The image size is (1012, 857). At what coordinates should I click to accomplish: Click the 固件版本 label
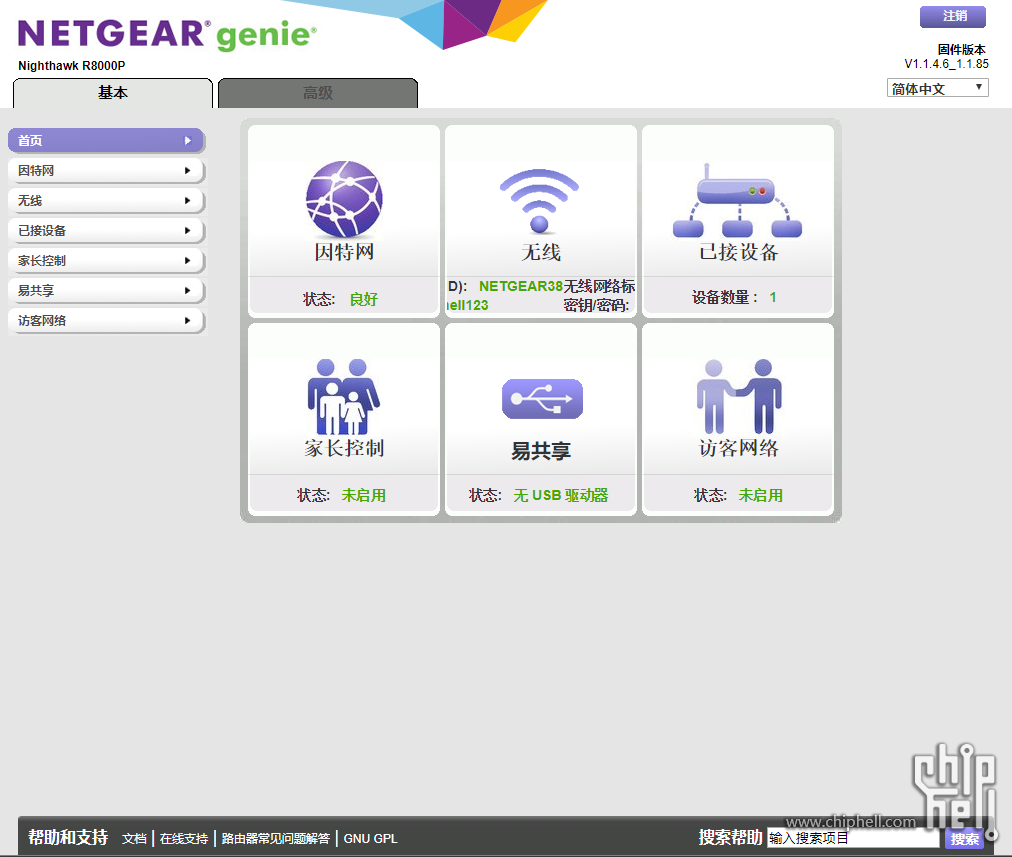pyautogui.click(x=962, y=50)
